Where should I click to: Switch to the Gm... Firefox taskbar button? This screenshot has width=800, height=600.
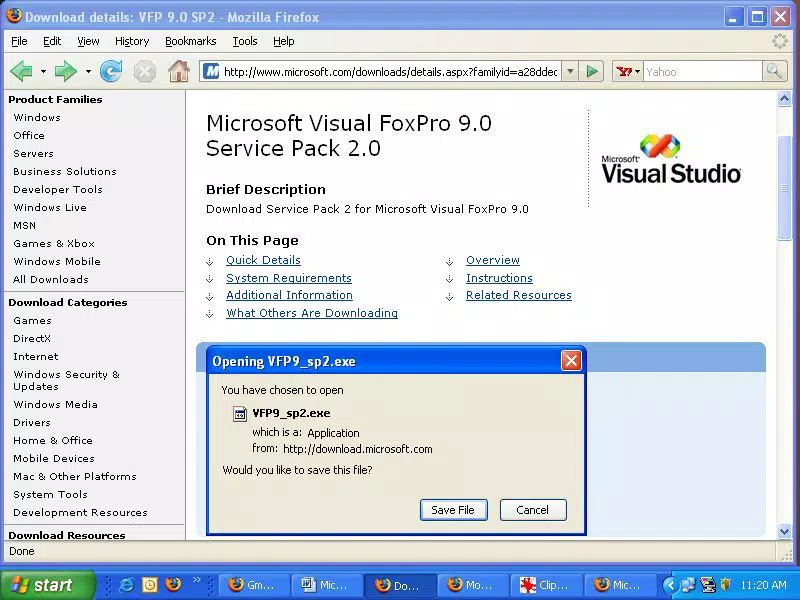coord(254,585)
